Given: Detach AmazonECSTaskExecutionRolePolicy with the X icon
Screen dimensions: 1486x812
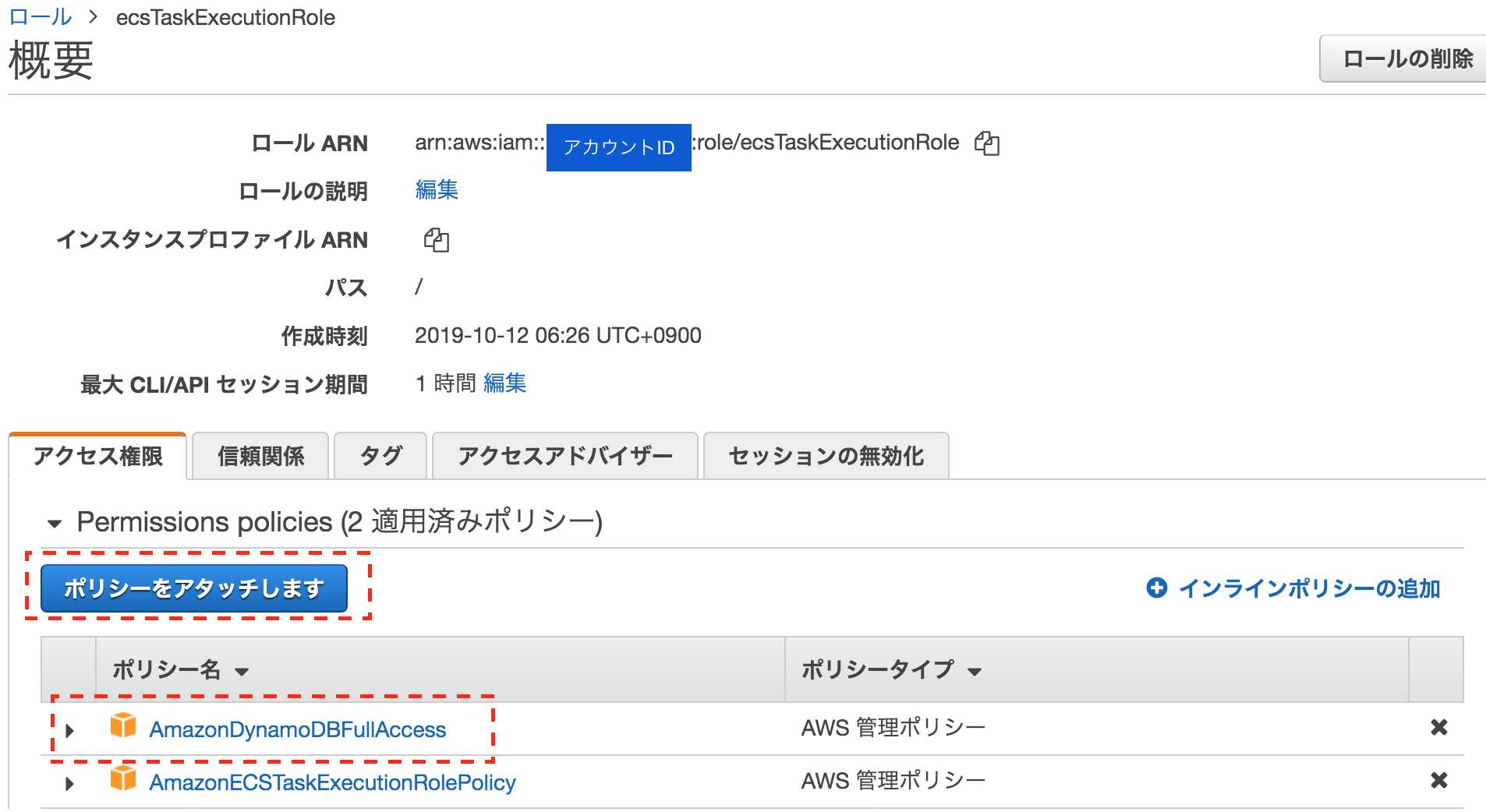Looking at the screenshot, I should tap(1440, 780).
